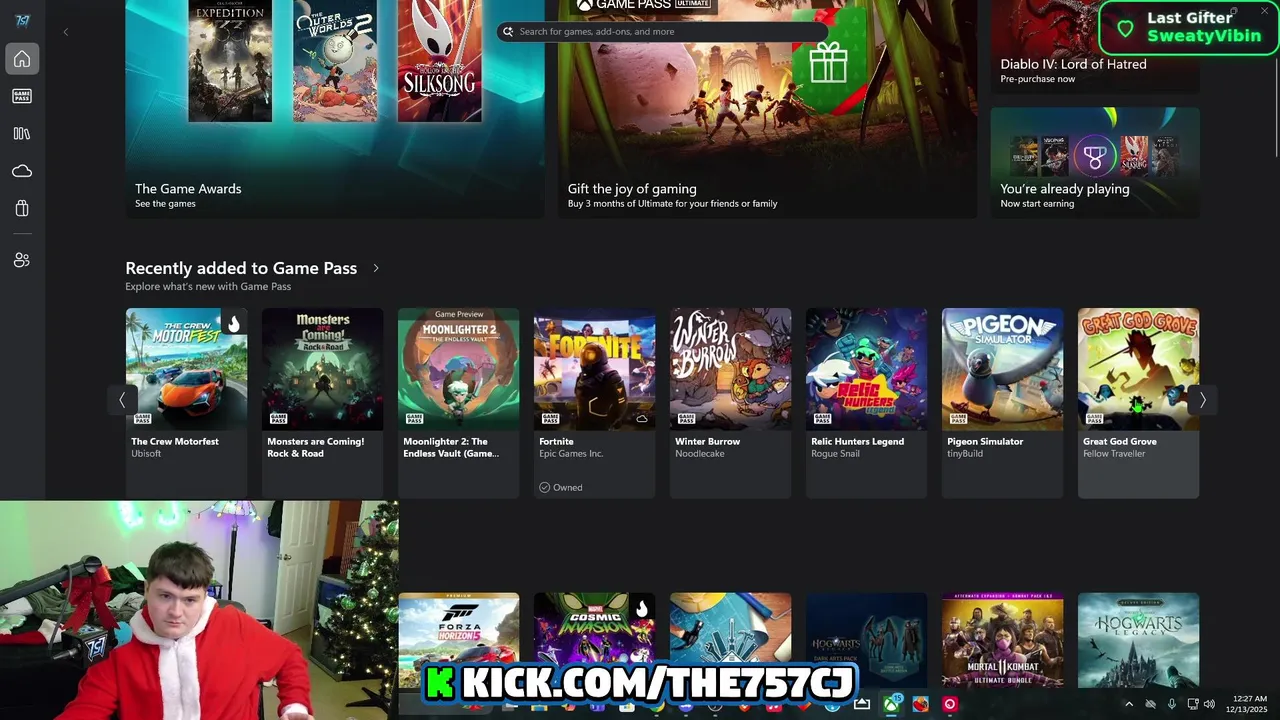The height and width of the screenshot is (720, 1280).
Task: Open Diablo IV: Lord of Hatred promo
Action: pyautogui.click(x=1095, y=46)
